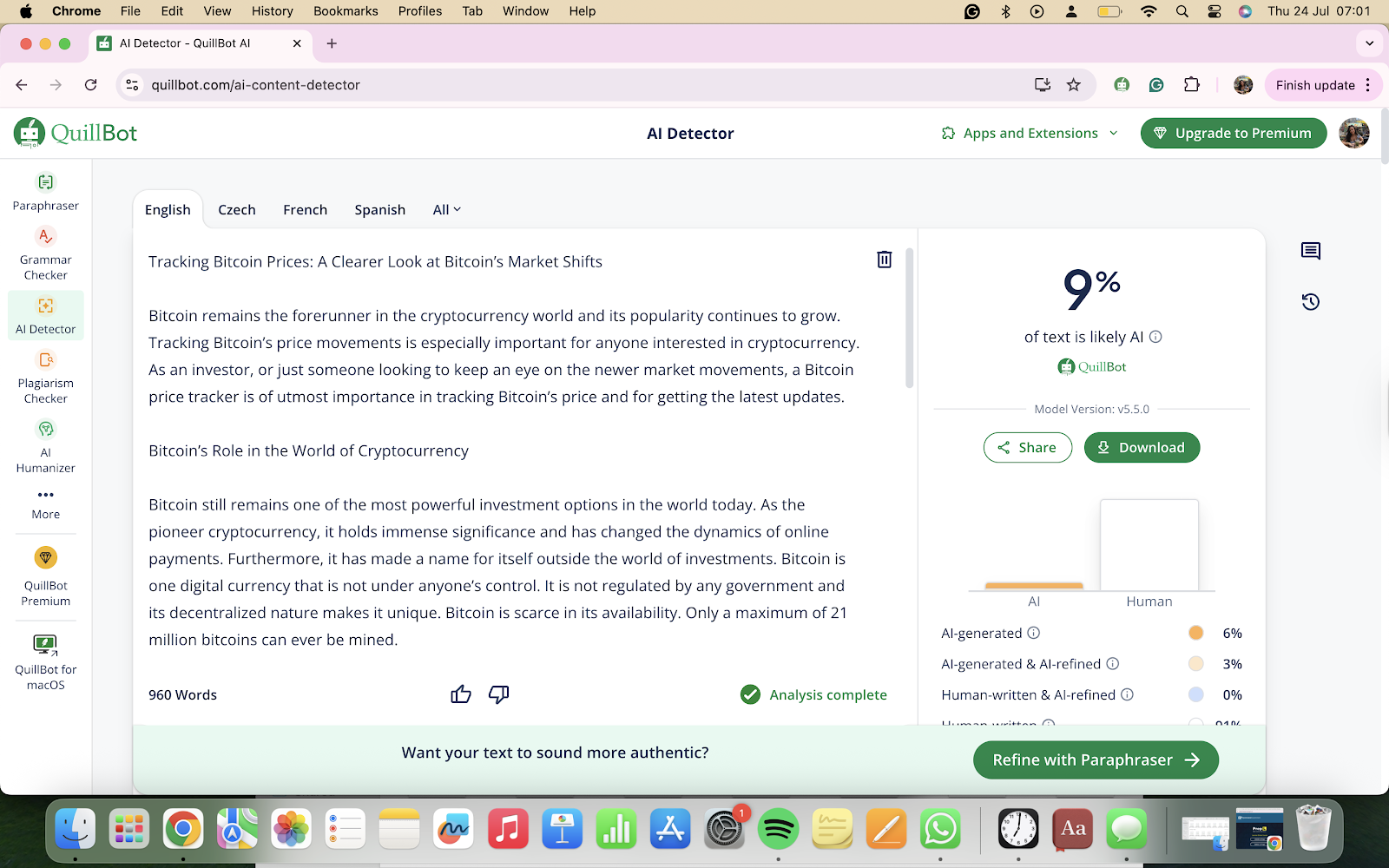1389x868 pixels.
Task: Click info icon next to AI-generated
Action: [1033, 633]
